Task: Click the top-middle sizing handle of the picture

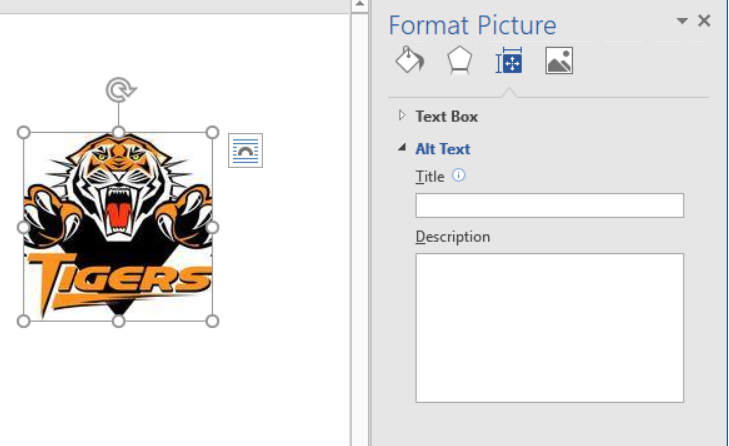Action: [x=119, y=133]
